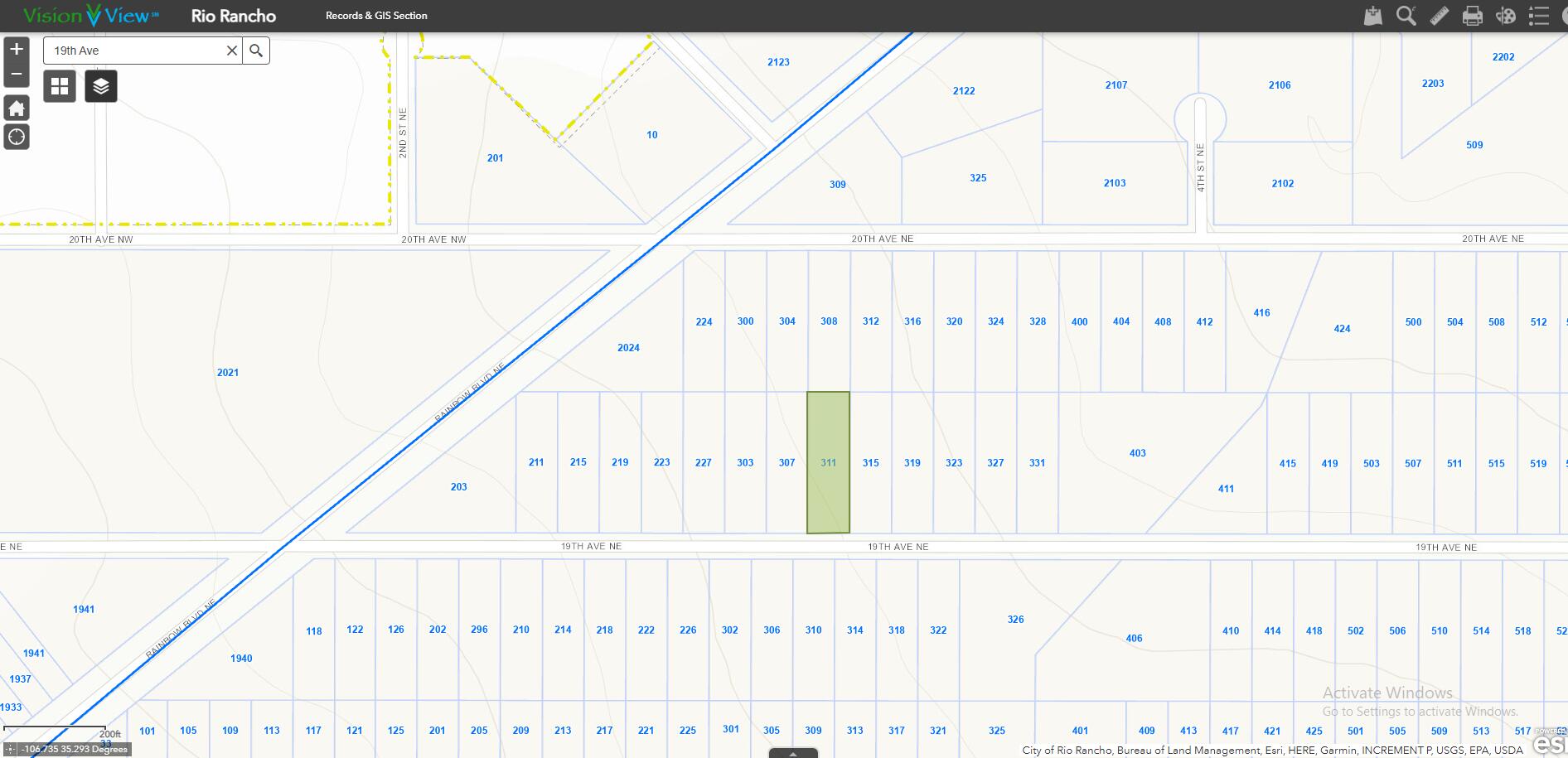
Task: Open the query search tool in header
Action: [x=1406, y=16]
